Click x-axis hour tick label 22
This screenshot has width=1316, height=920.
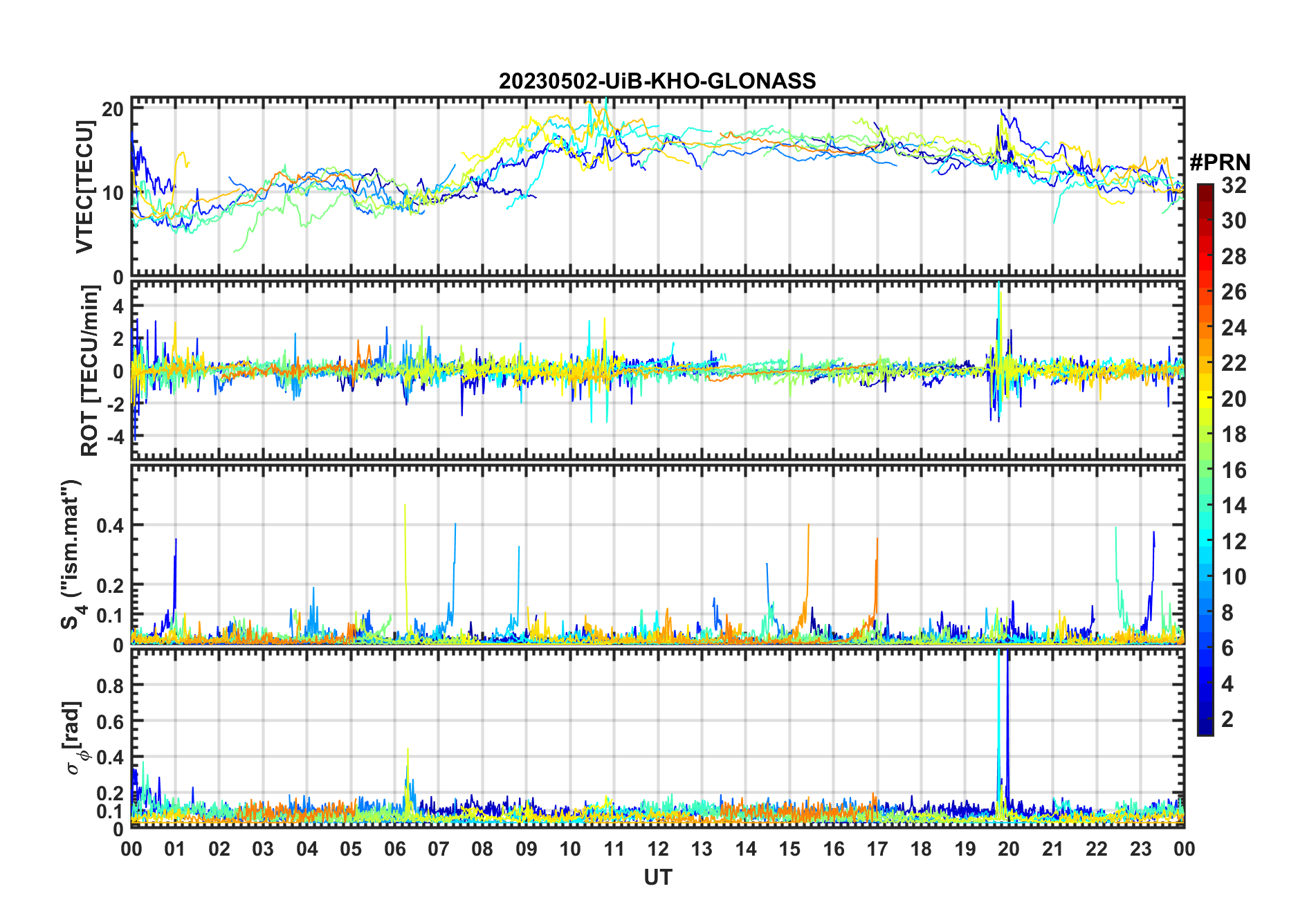1097,849
